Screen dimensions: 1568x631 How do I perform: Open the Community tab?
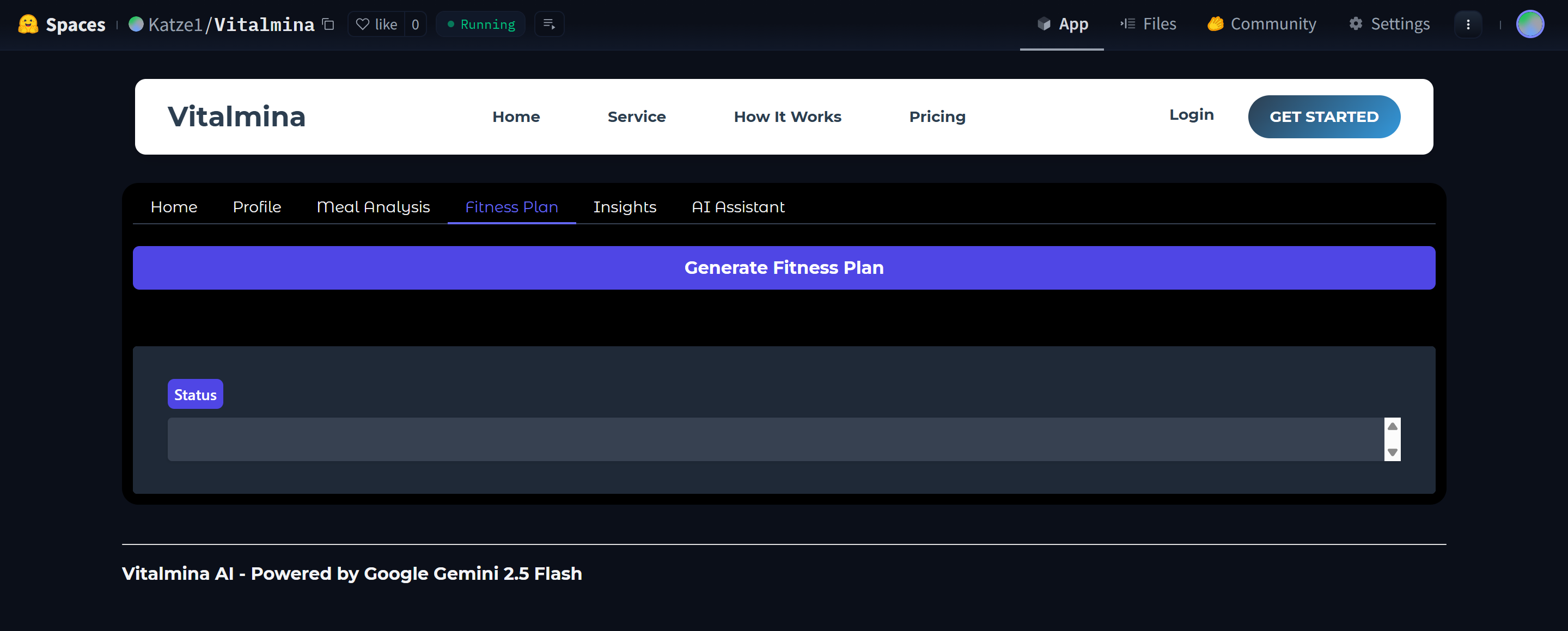click(x=1261, y=24)
